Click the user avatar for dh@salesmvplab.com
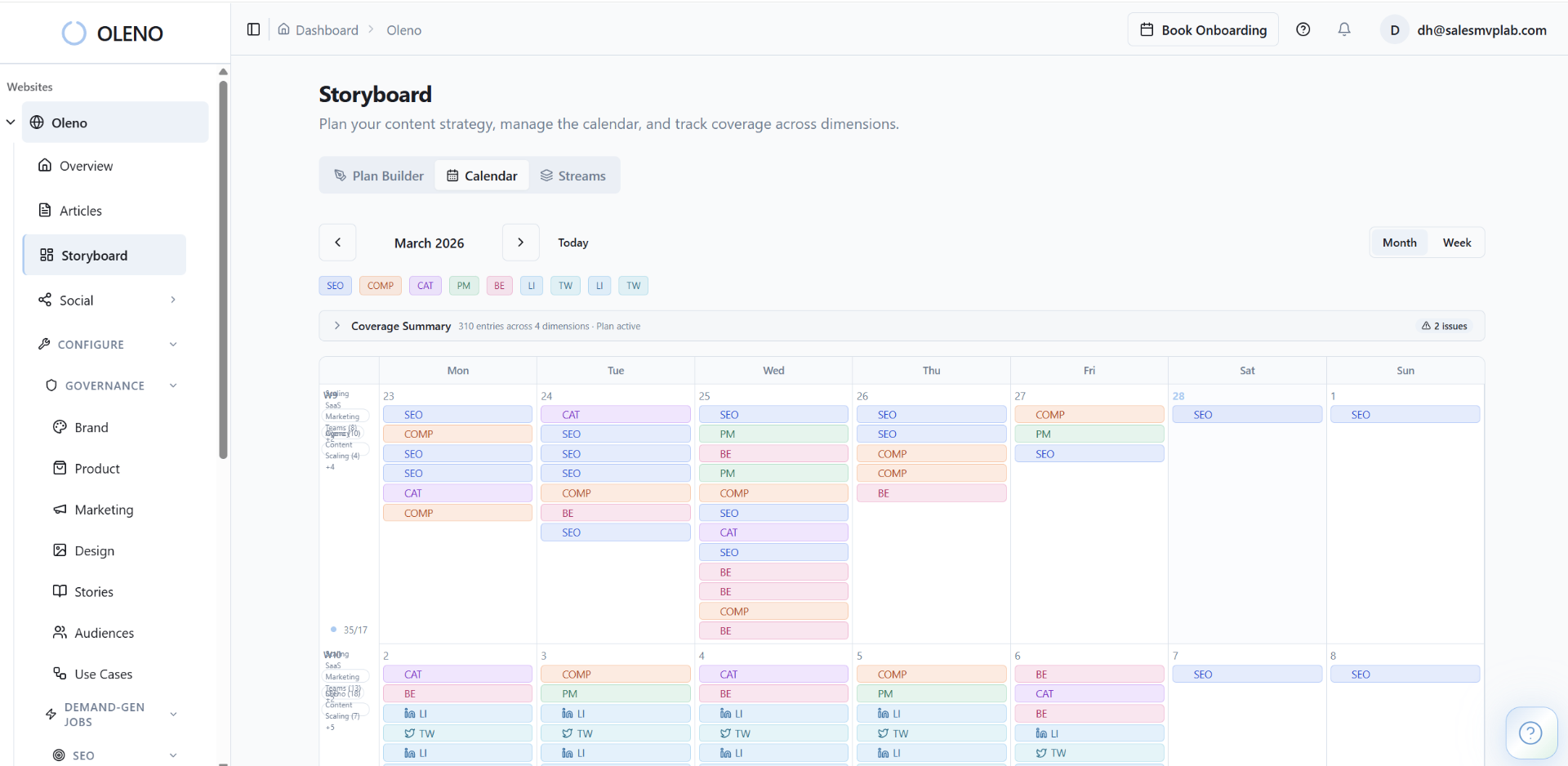 tap(1395, 29)
